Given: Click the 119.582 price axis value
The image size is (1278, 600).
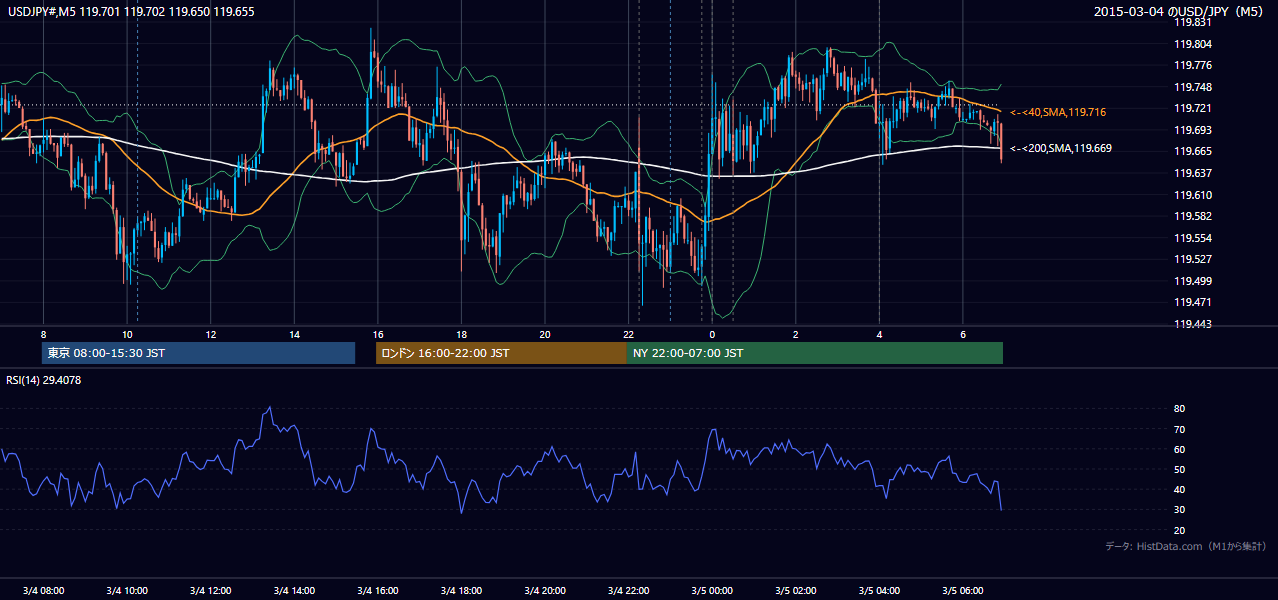Looking at the screenshot, I should (x=1193, y=216).
